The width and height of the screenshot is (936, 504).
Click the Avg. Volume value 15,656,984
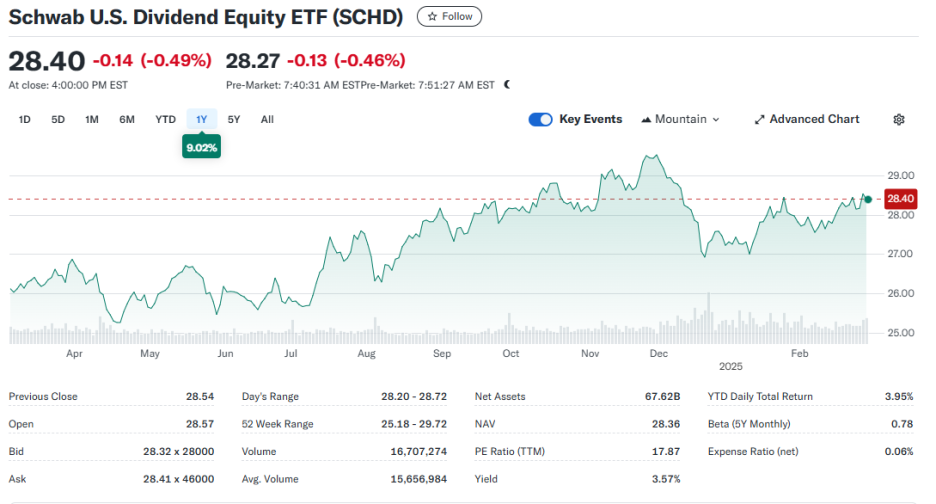click(x=418, y=479)
